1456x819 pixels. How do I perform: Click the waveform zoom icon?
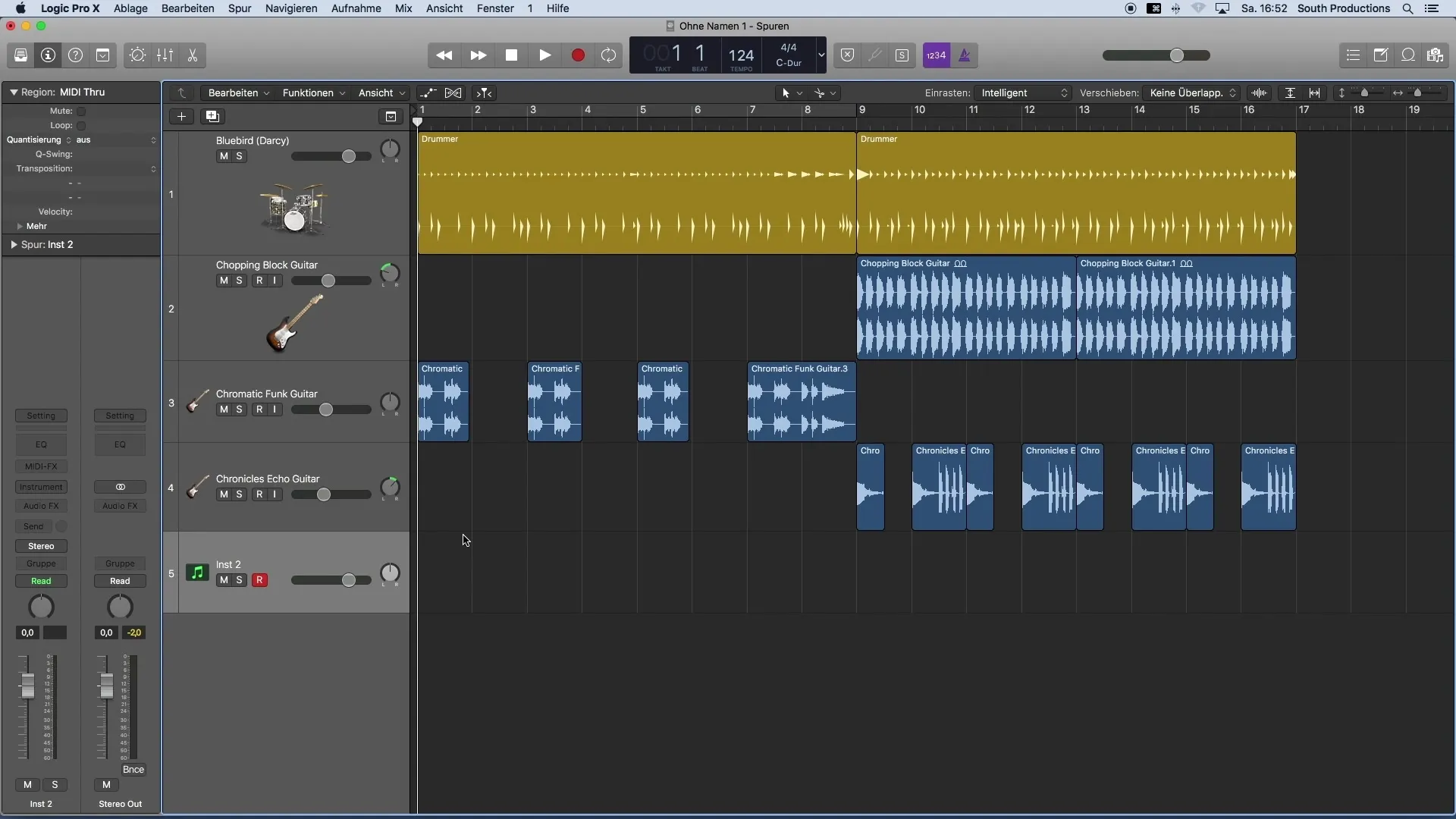(x=1260, y=93)
